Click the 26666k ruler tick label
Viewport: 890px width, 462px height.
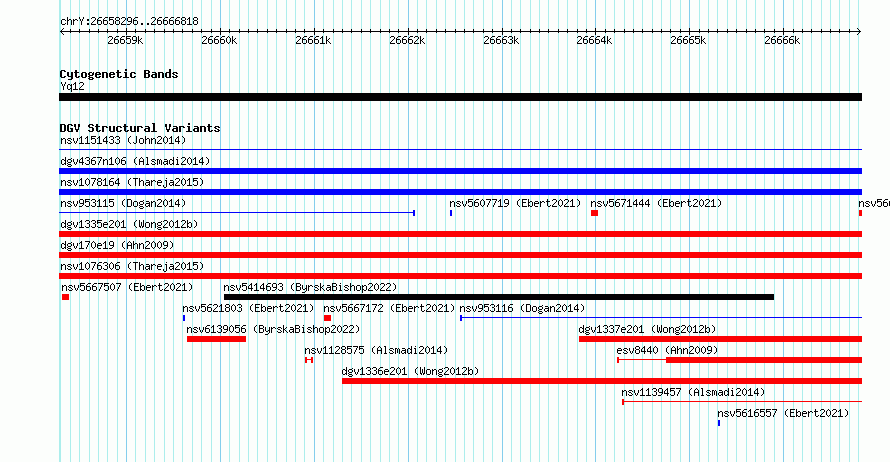(x=782, y=40)
